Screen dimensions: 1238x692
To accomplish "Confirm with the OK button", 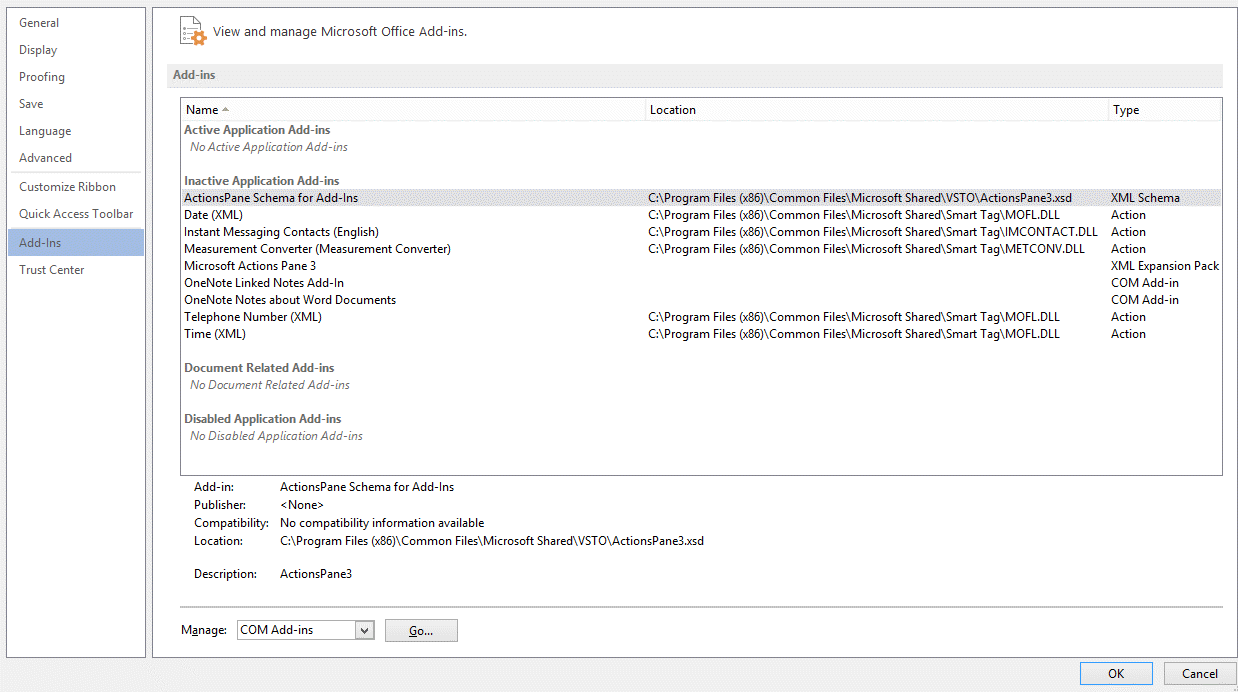I will click(1116, 674).
